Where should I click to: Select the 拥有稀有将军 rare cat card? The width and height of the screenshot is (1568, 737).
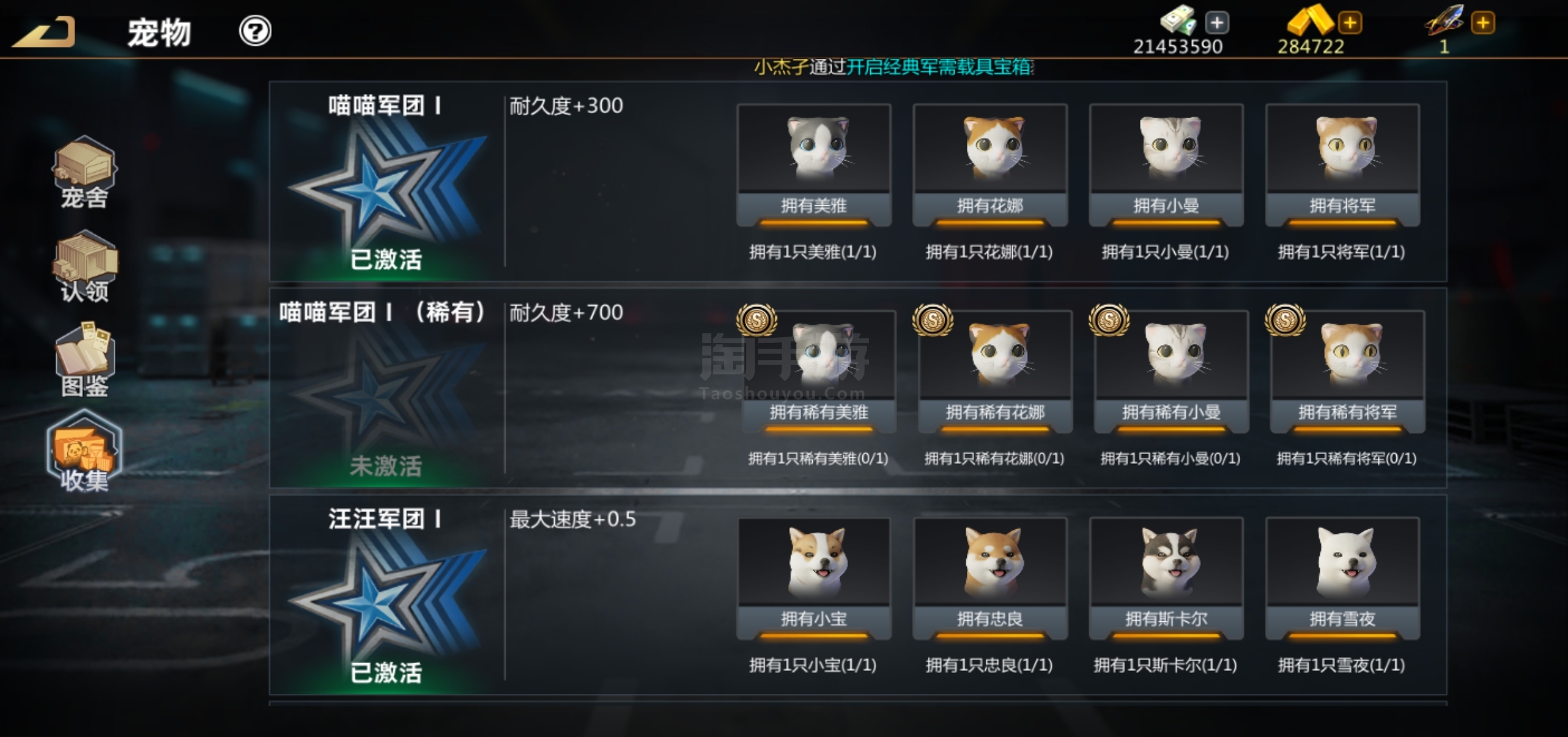pos(1347,372)
